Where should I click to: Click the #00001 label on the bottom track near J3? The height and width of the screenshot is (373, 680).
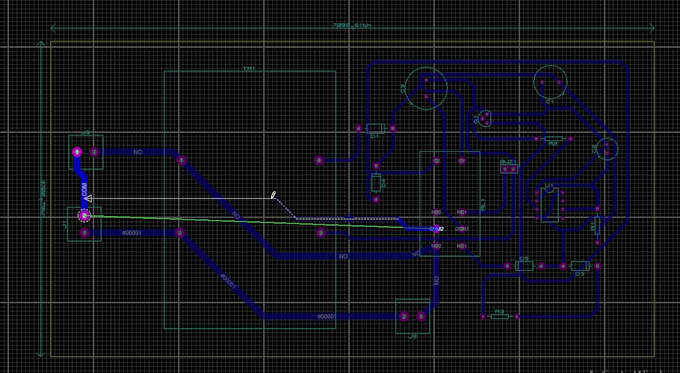(x=326, y=317)
